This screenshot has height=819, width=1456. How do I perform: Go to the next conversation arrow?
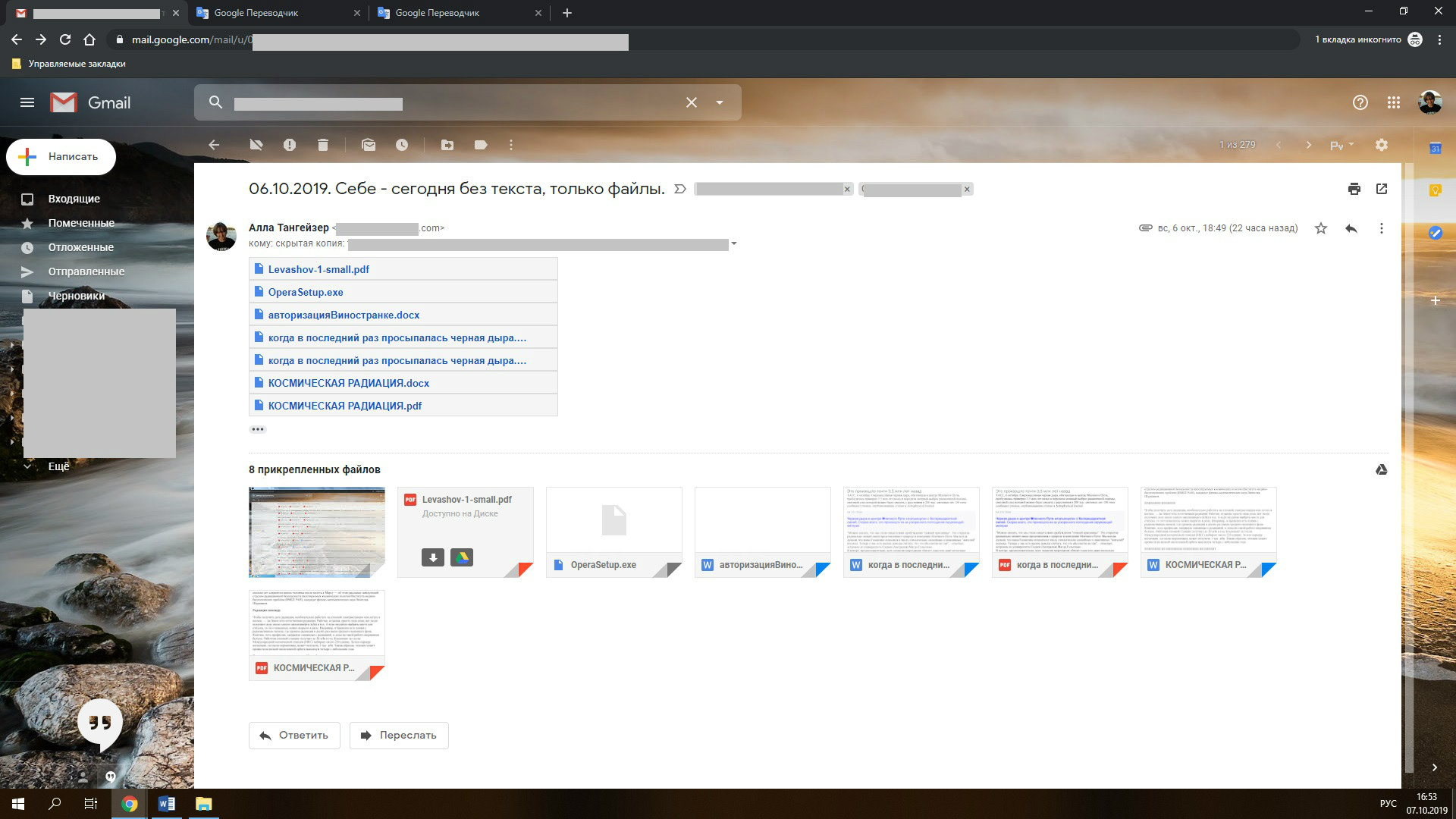(x=1308, y=145)
